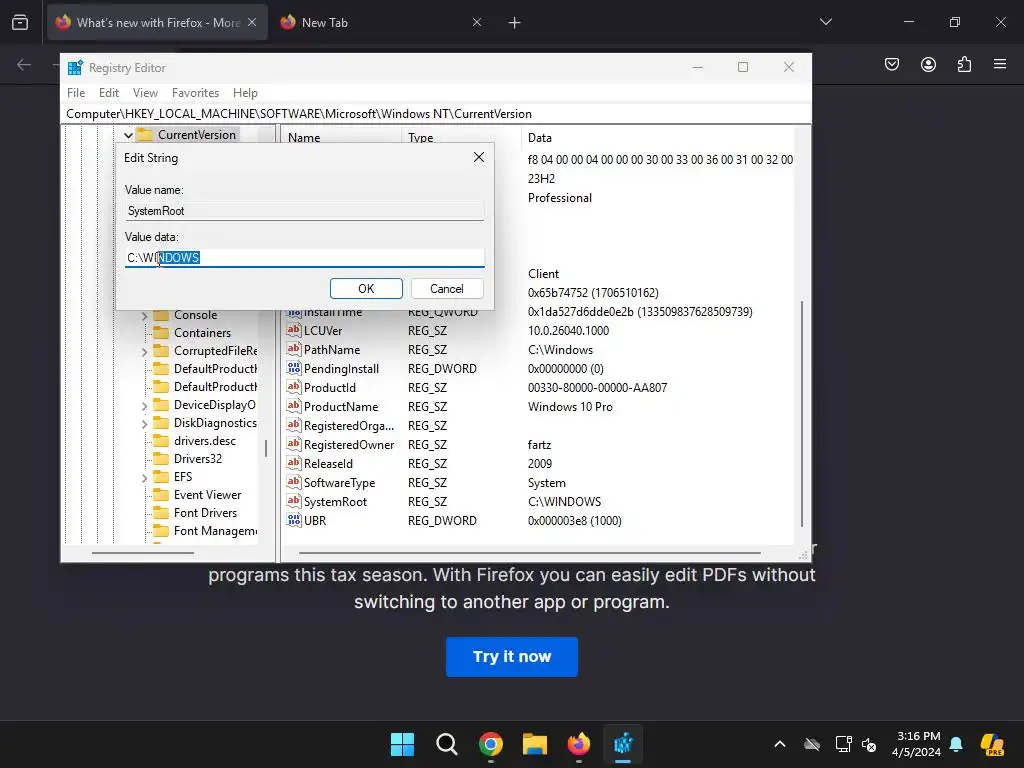Open the notification bell in system tray
Screen dimensions: 1024x768
tap(956, 744)
